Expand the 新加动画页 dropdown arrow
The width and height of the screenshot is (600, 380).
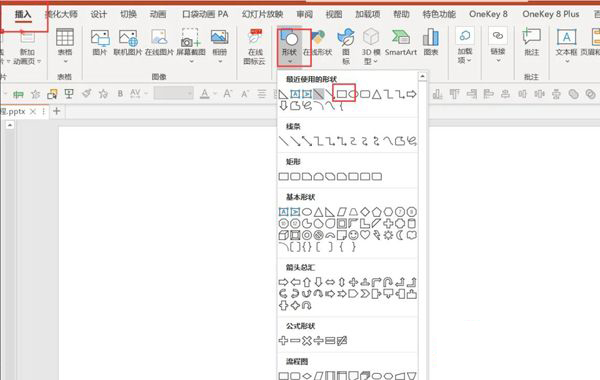39,62
